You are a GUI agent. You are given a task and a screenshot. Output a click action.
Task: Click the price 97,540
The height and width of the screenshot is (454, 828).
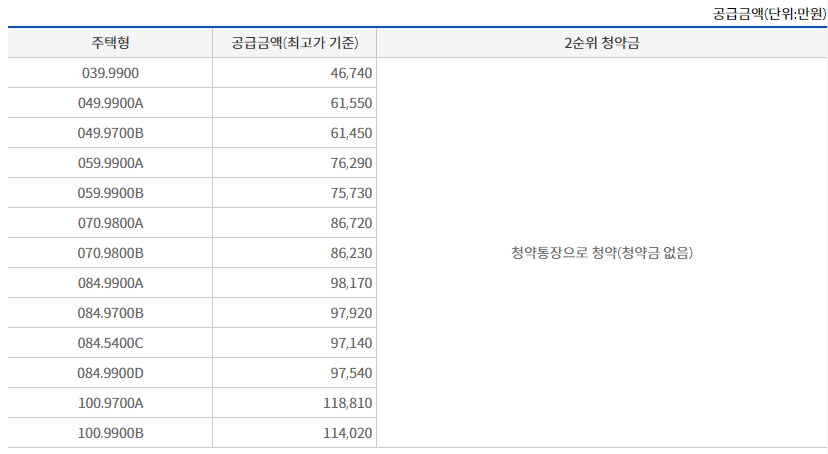pos(351,374)
